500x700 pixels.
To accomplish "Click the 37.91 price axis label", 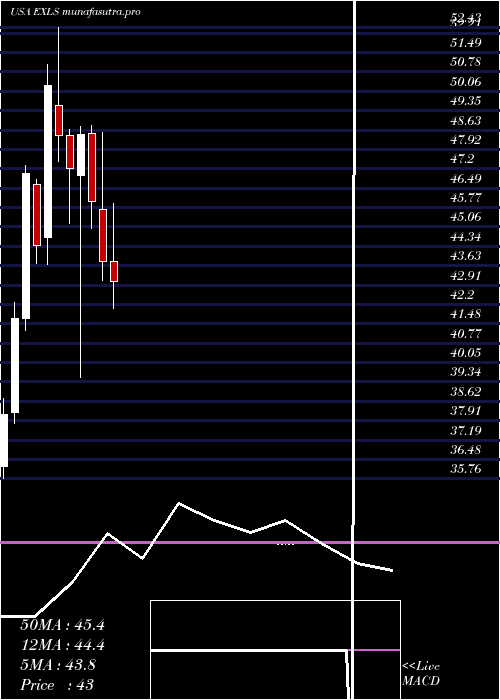I will [465, 411].
